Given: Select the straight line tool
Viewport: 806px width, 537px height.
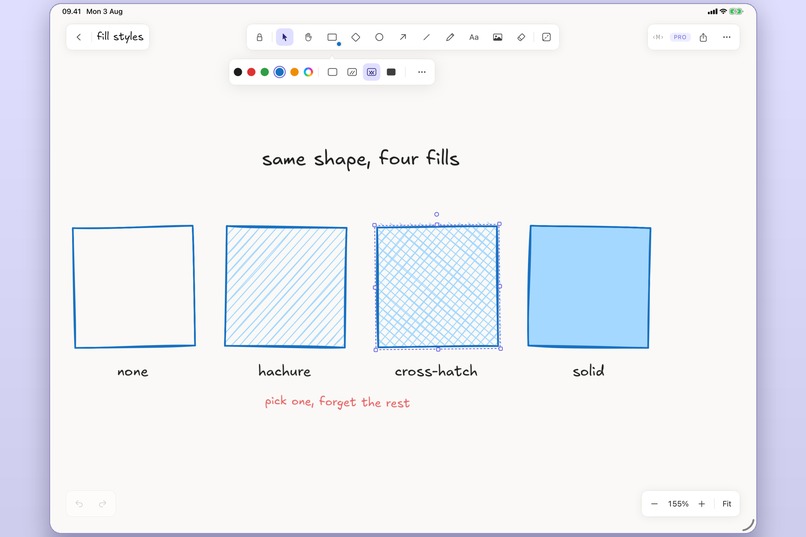Looking at the screenshot, I should 427,37.
